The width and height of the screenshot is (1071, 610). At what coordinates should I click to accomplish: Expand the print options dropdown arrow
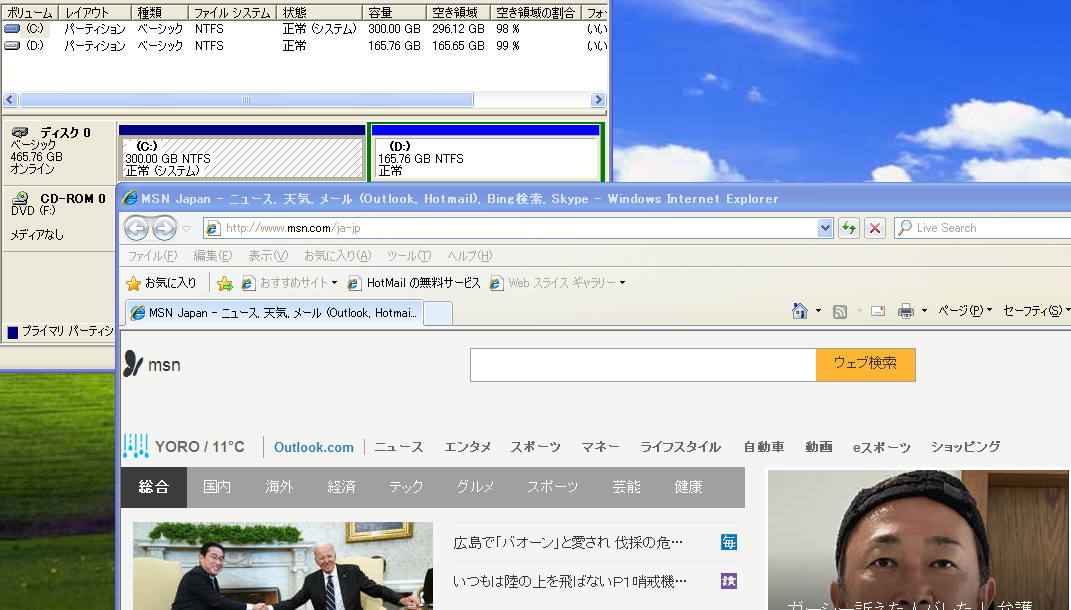(x=924, y=311)
